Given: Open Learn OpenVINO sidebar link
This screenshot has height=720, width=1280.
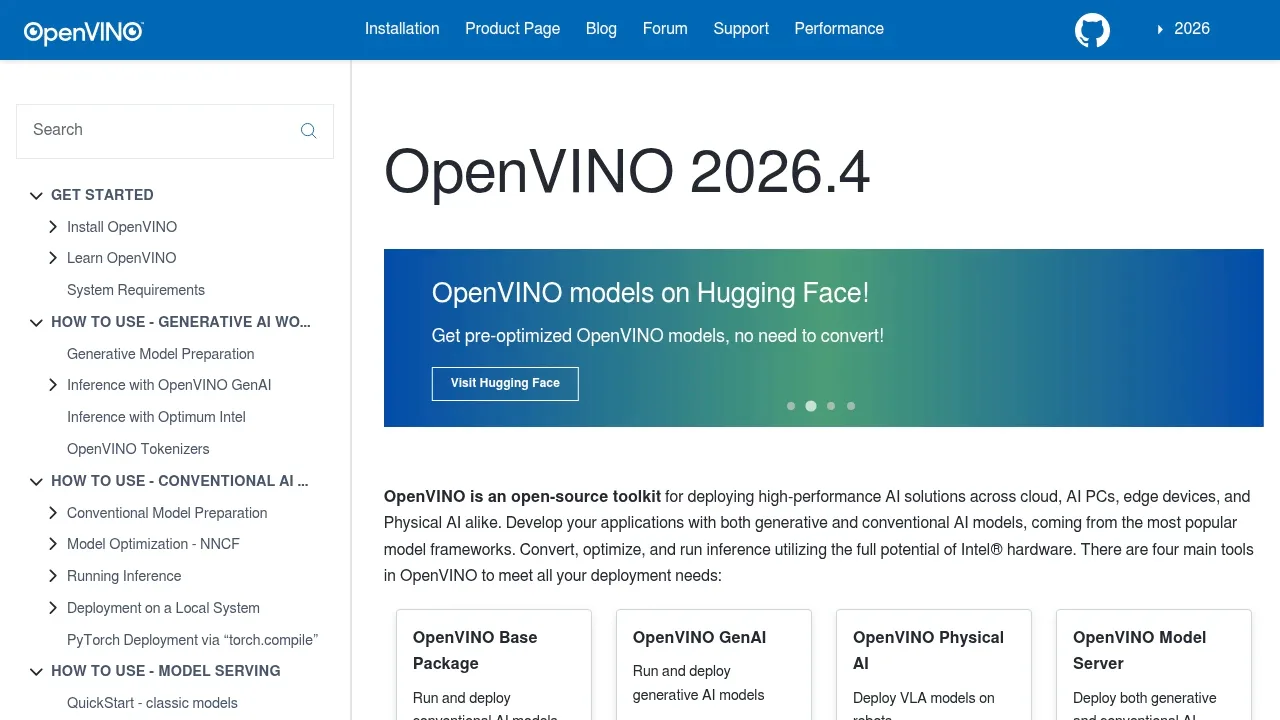Looking at the screenshot, I should coord(121,258).
